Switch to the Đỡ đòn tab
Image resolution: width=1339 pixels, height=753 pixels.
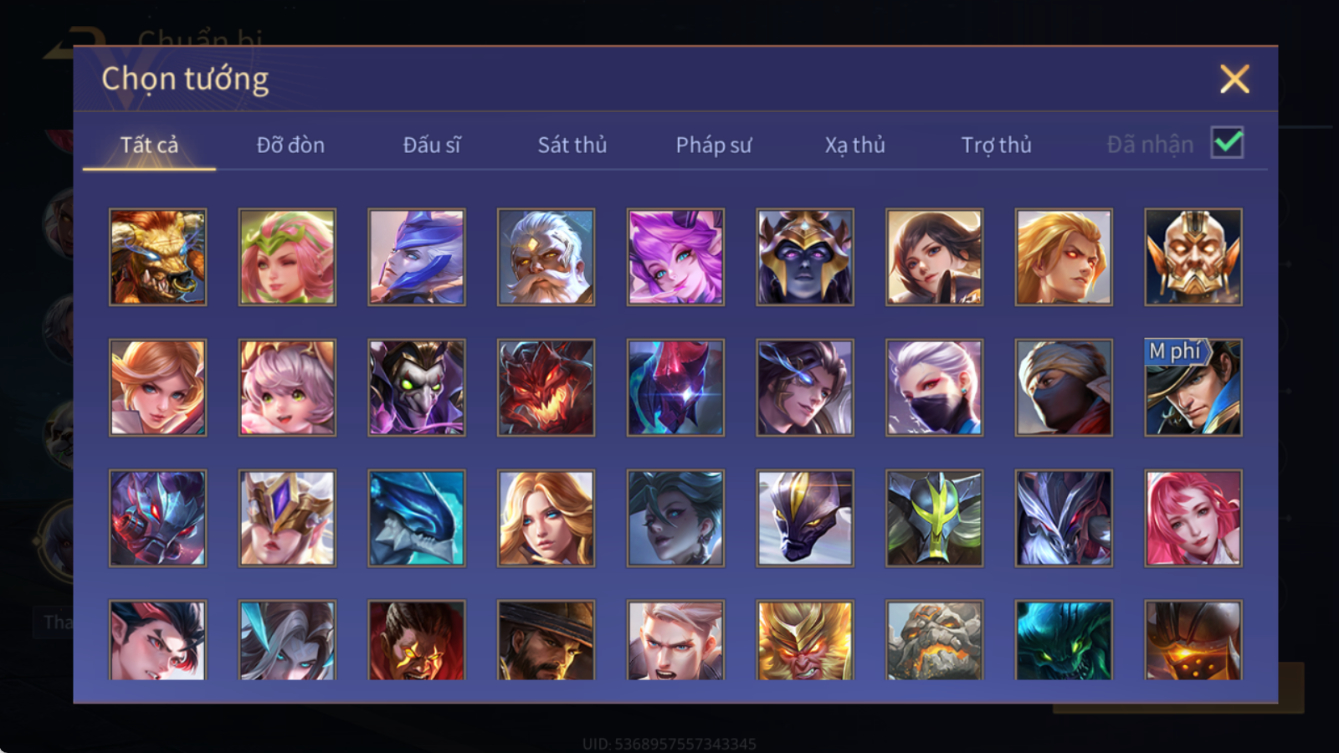(x=291, y=145)
